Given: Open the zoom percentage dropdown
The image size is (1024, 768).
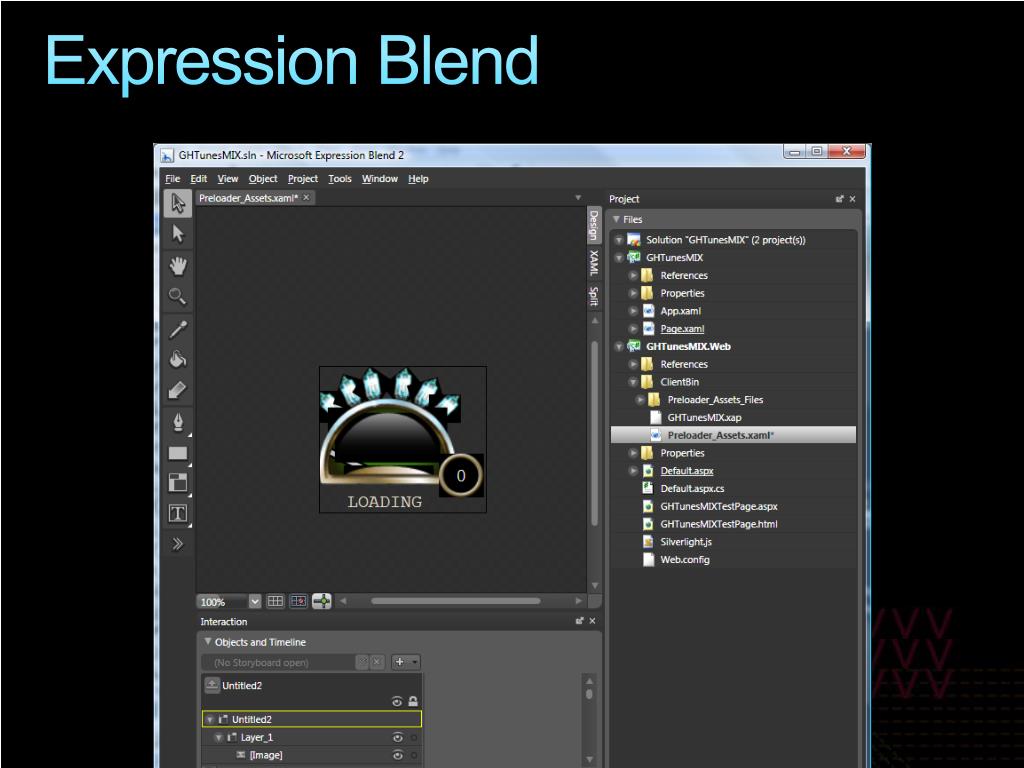Looking at the screenshot, I should coord(255,601).
